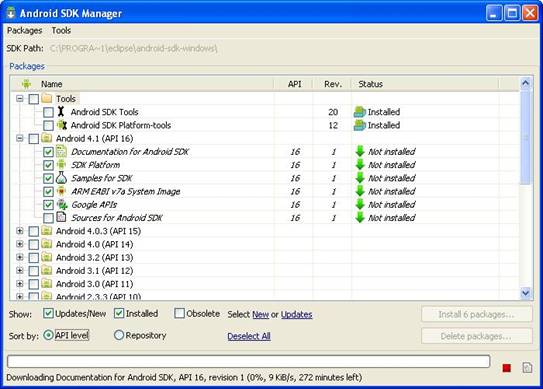Click the Tools folder icon
Image resolution: width=543 pixels, height=389 pixels.
[46, 98]
